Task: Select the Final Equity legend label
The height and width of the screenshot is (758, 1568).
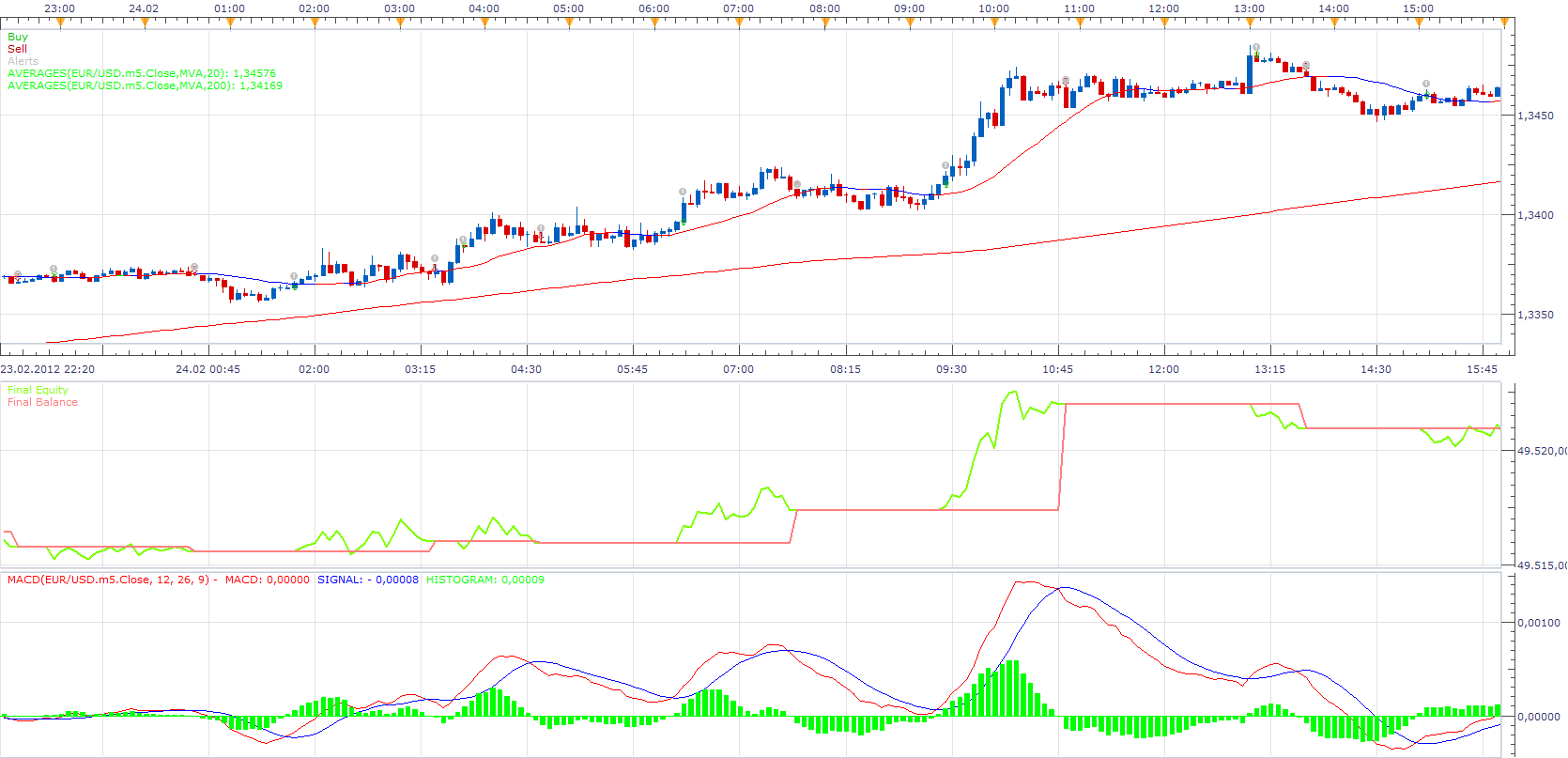Action: (38, 390)
